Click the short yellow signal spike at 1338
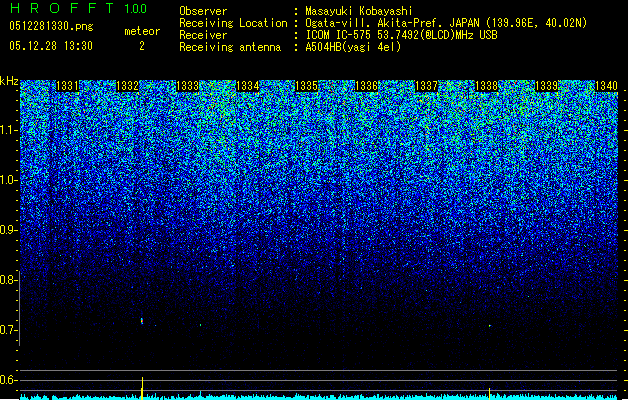Image resolution: width=629 pixels, height=400 pixels. [x=489, y=394]
